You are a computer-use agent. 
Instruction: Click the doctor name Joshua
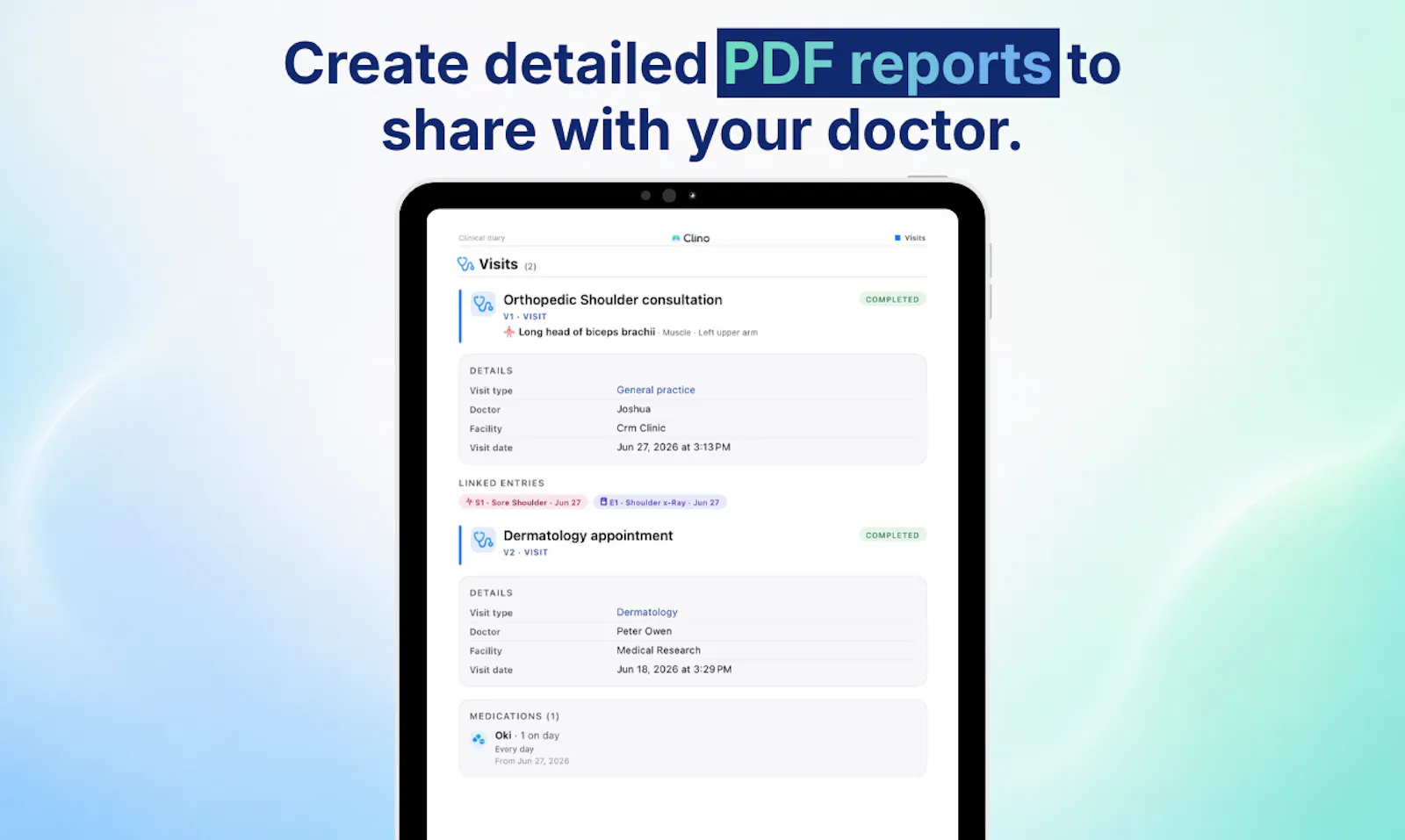point(633,409)
